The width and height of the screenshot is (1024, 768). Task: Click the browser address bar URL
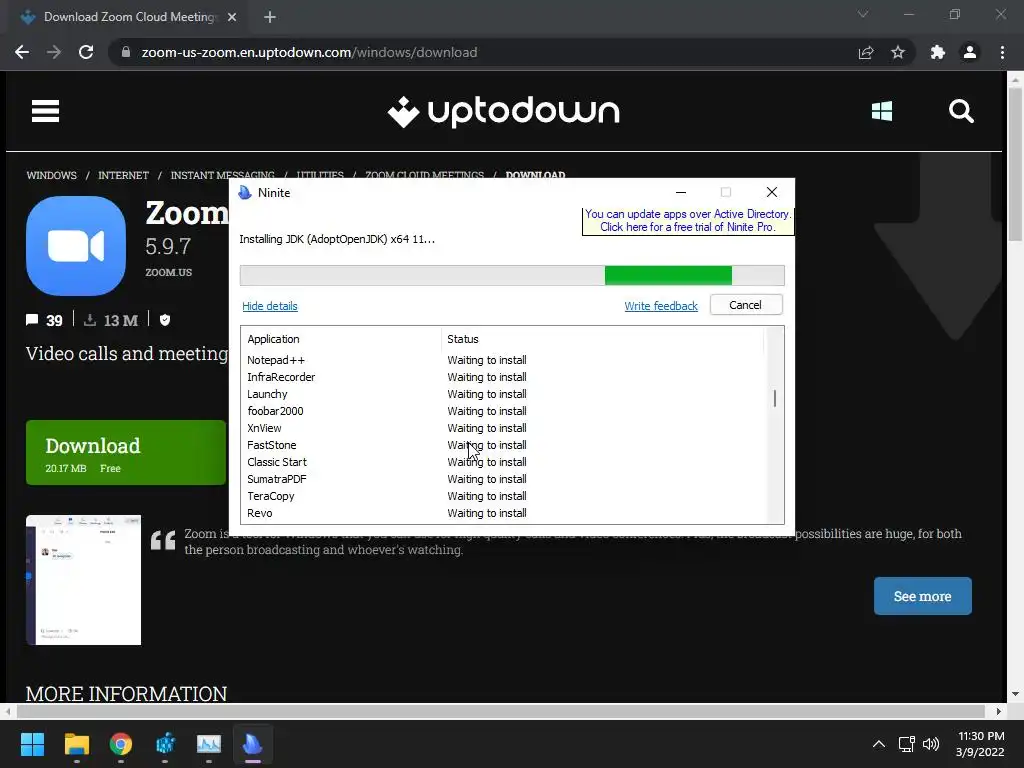[310, 52]
